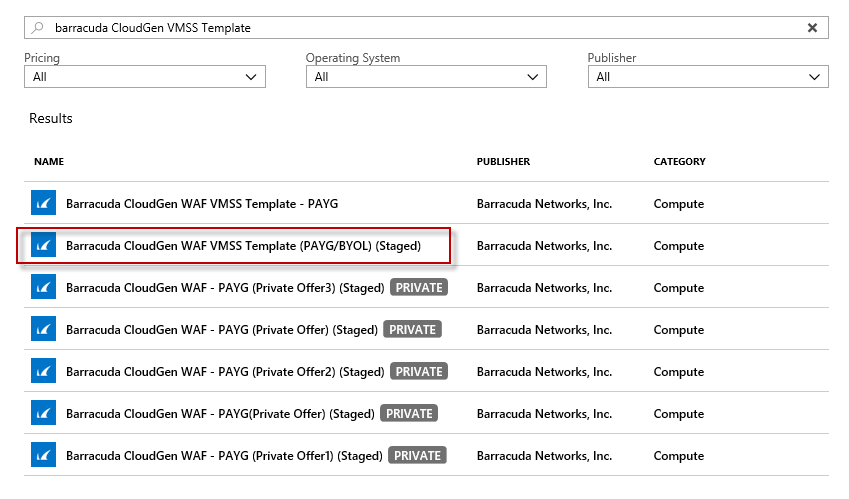Clear the search box with X
The height and width of the screenshot is (499, 849).
(812, 28)
